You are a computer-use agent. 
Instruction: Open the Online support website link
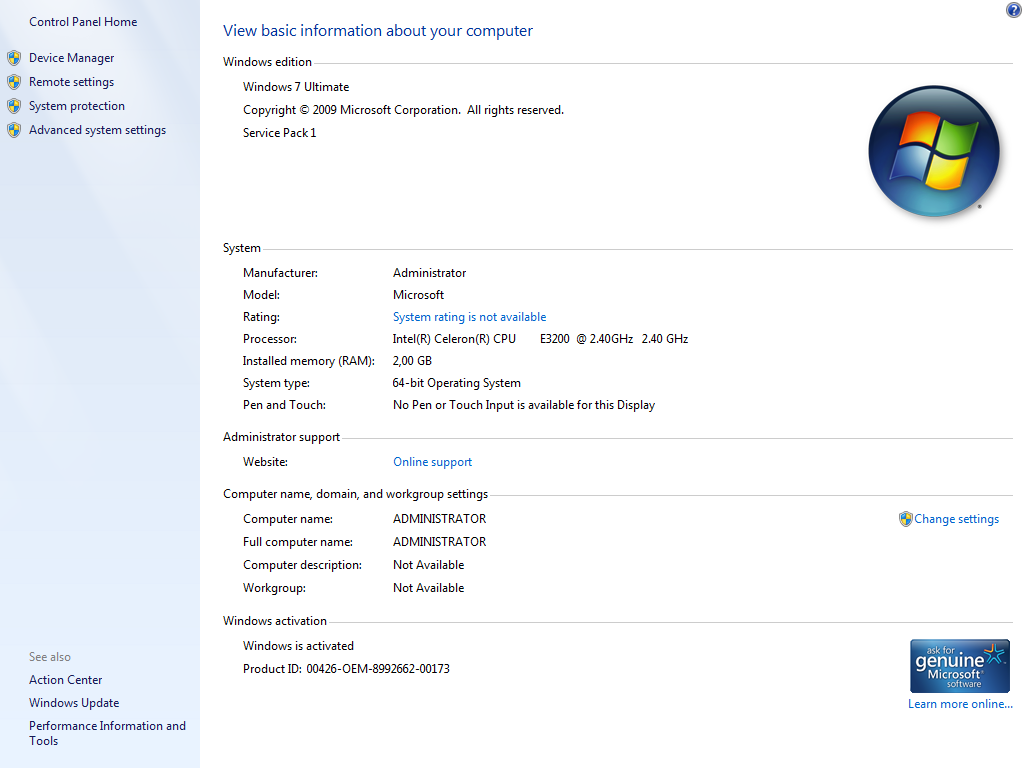[x=432, y=462]
